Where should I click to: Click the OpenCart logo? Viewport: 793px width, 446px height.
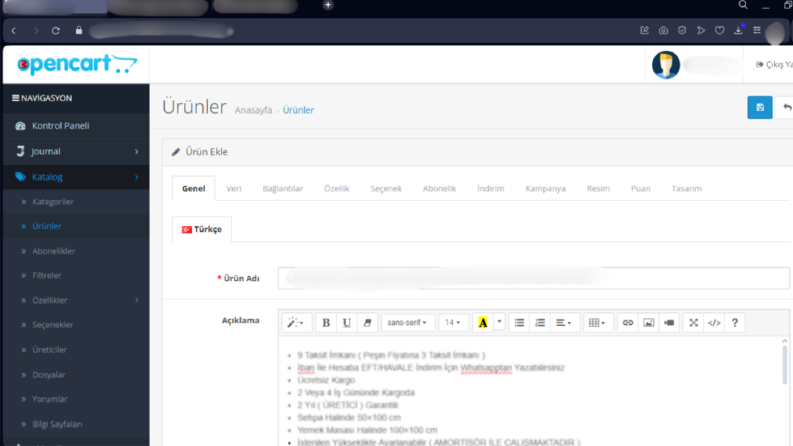77,65
